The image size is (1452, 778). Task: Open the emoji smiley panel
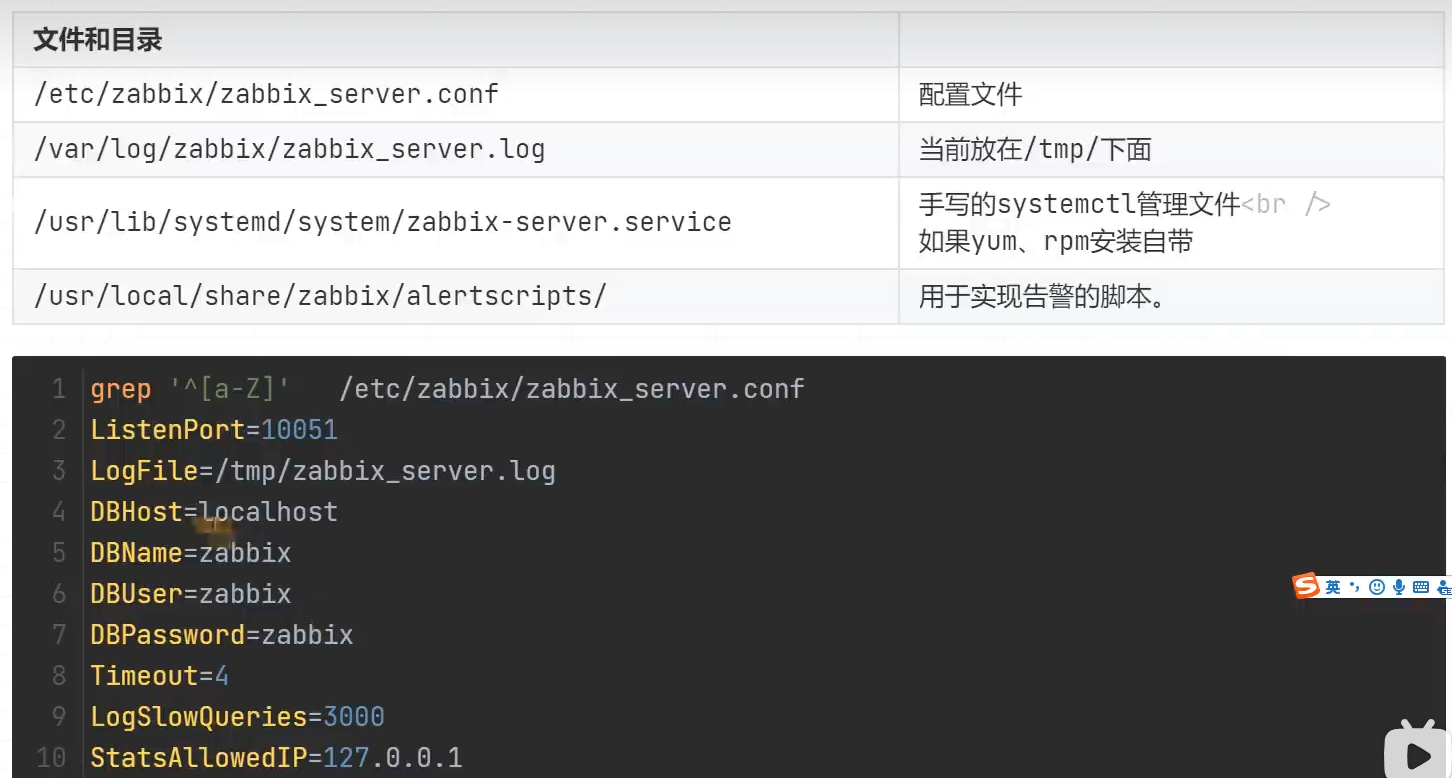[x=1377, y=587]
